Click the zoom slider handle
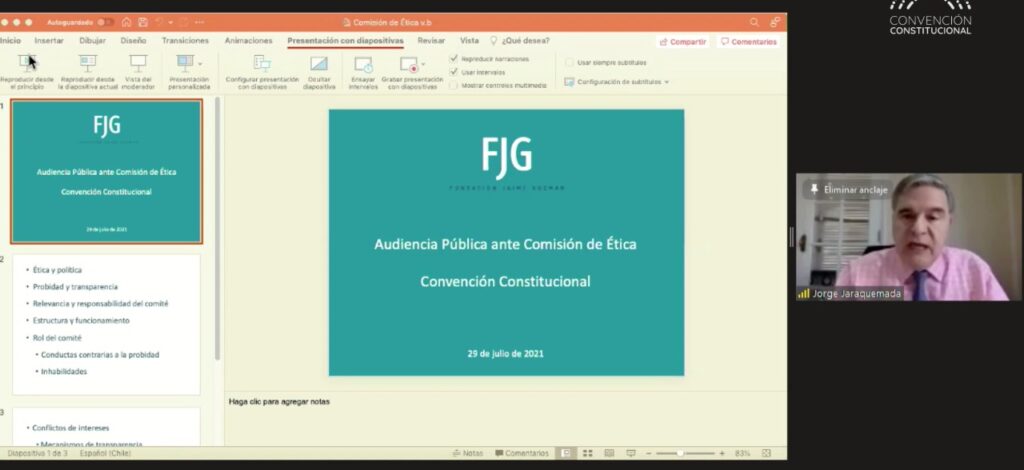Screen dimensions: 1024x470 680,453
